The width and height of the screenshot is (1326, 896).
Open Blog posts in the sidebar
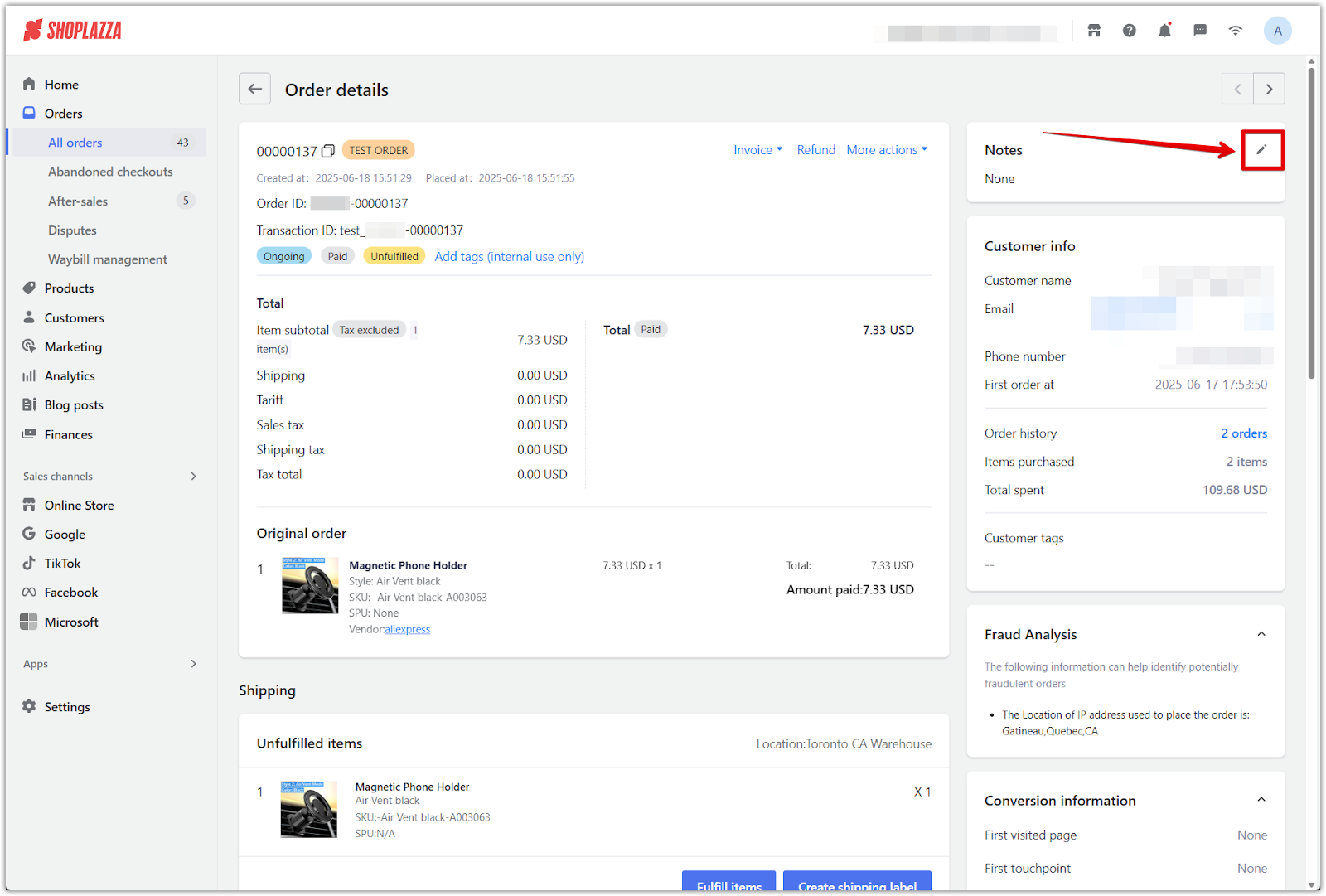[74, 405]
